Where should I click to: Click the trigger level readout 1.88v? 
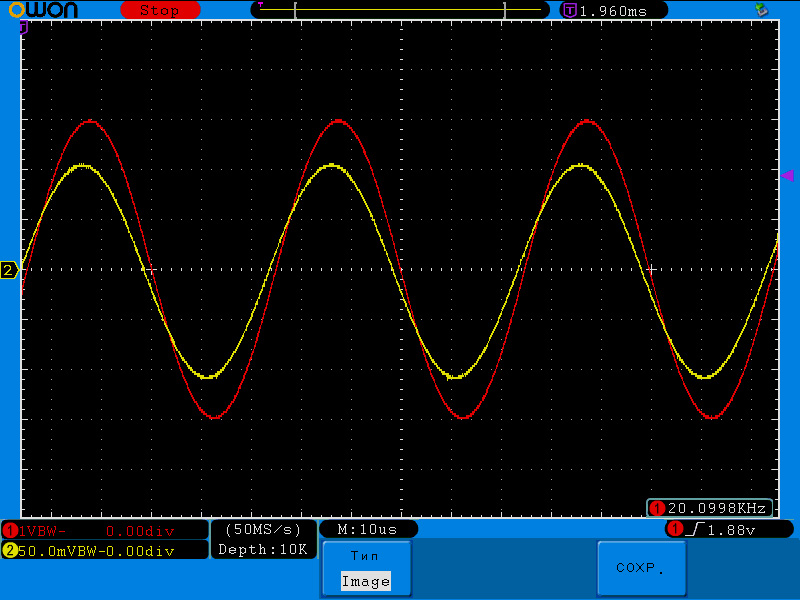(x=731, y=531)
